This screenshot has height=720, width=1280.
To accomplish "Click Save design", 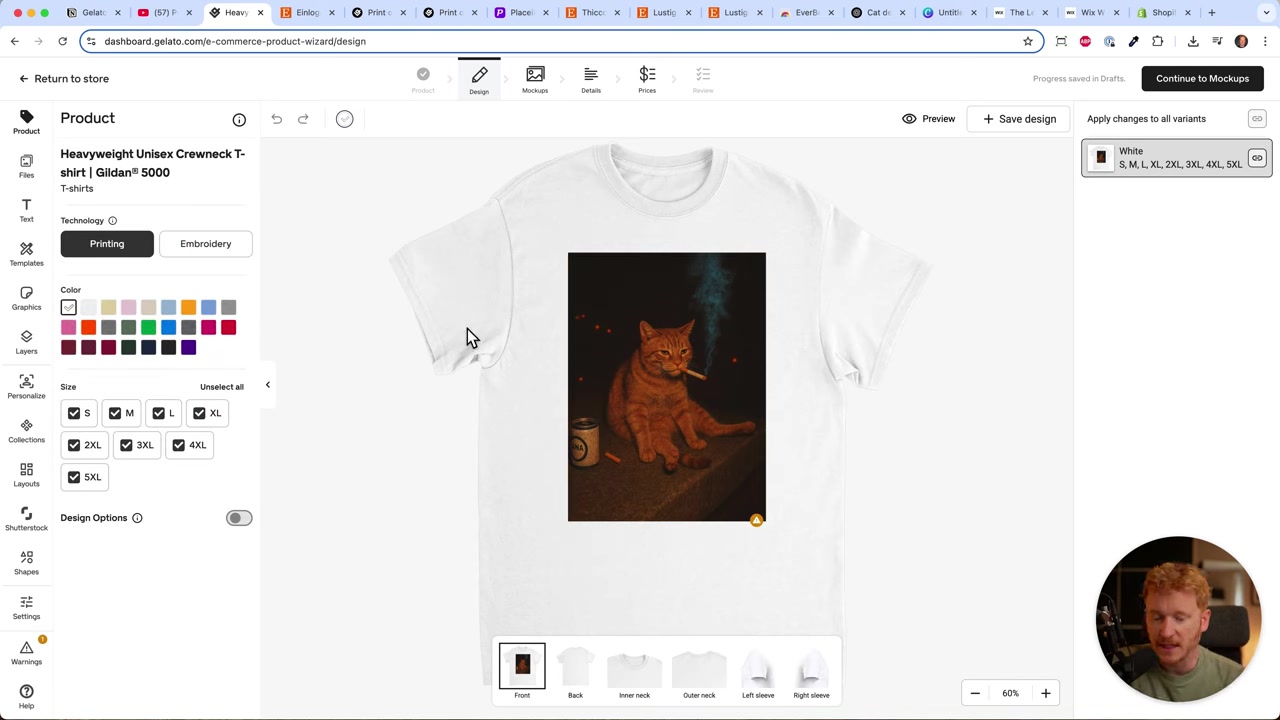I will coord(1019,119).
